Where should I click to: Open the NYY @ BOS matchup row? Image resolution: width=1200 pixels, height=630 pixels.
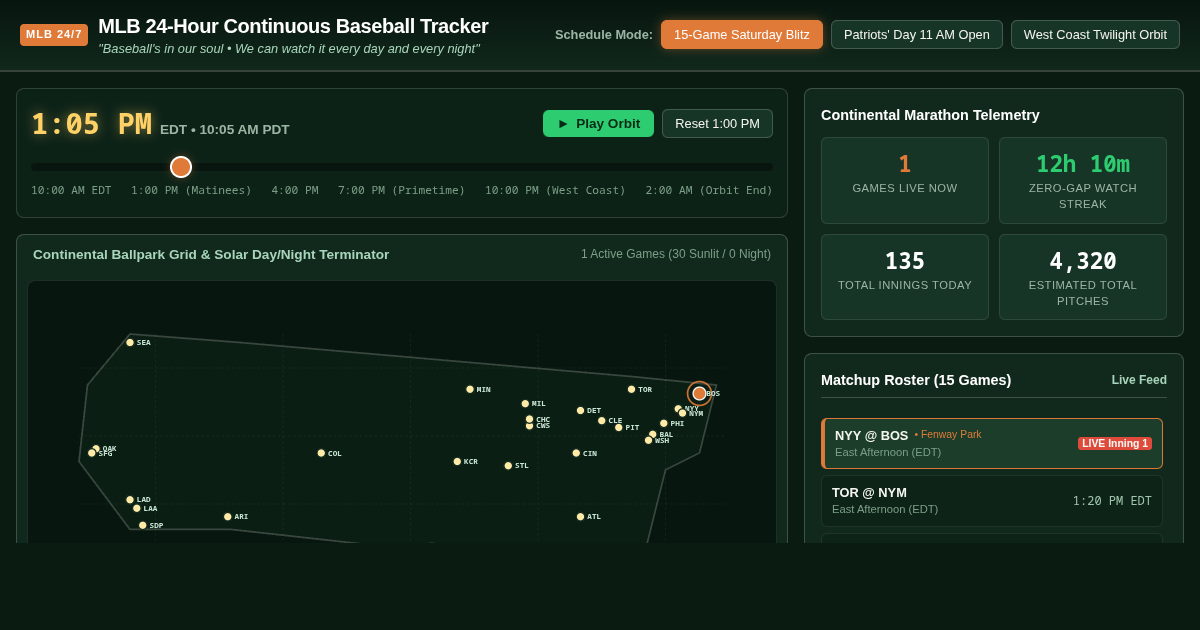pos(992,444)
